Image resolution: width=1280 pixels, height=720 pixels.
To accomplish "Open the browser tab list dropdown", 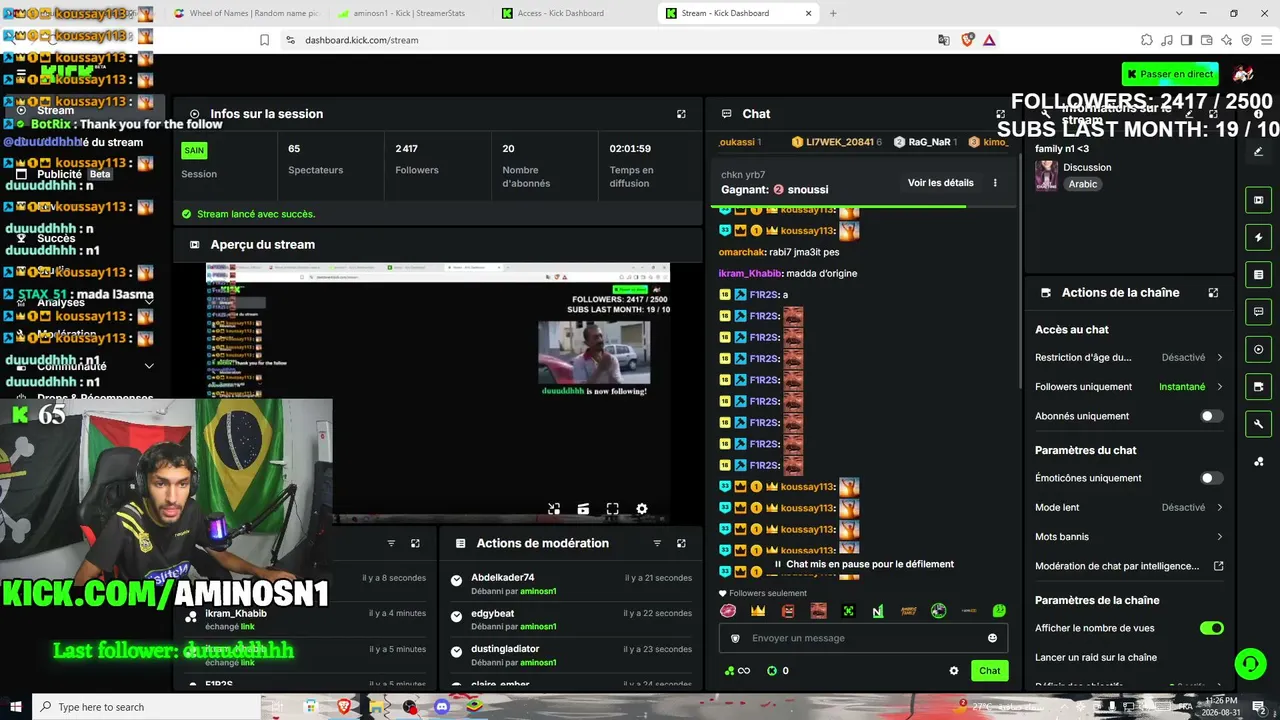I will (1179, 13).
